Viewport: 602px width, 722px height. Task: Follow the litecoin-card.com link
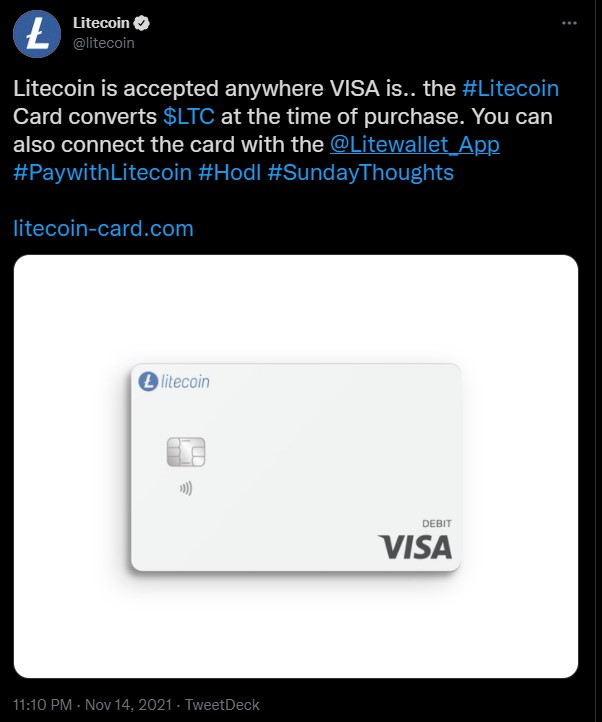(x=103, y=228)
